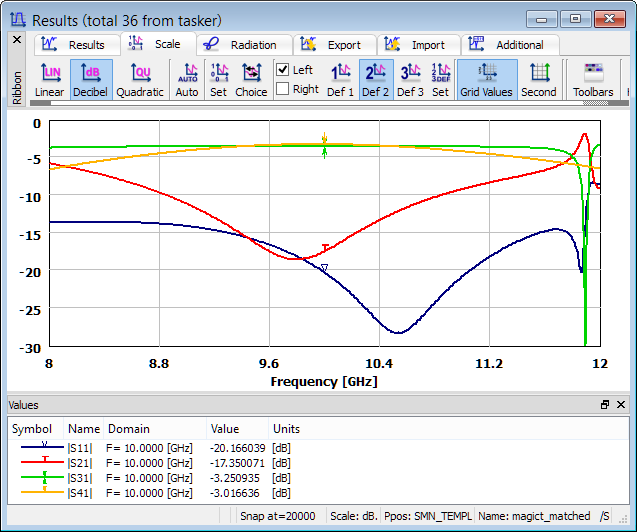Open the Choice scale selector
This screenshot has height=532, width=637.
[251, 80]
